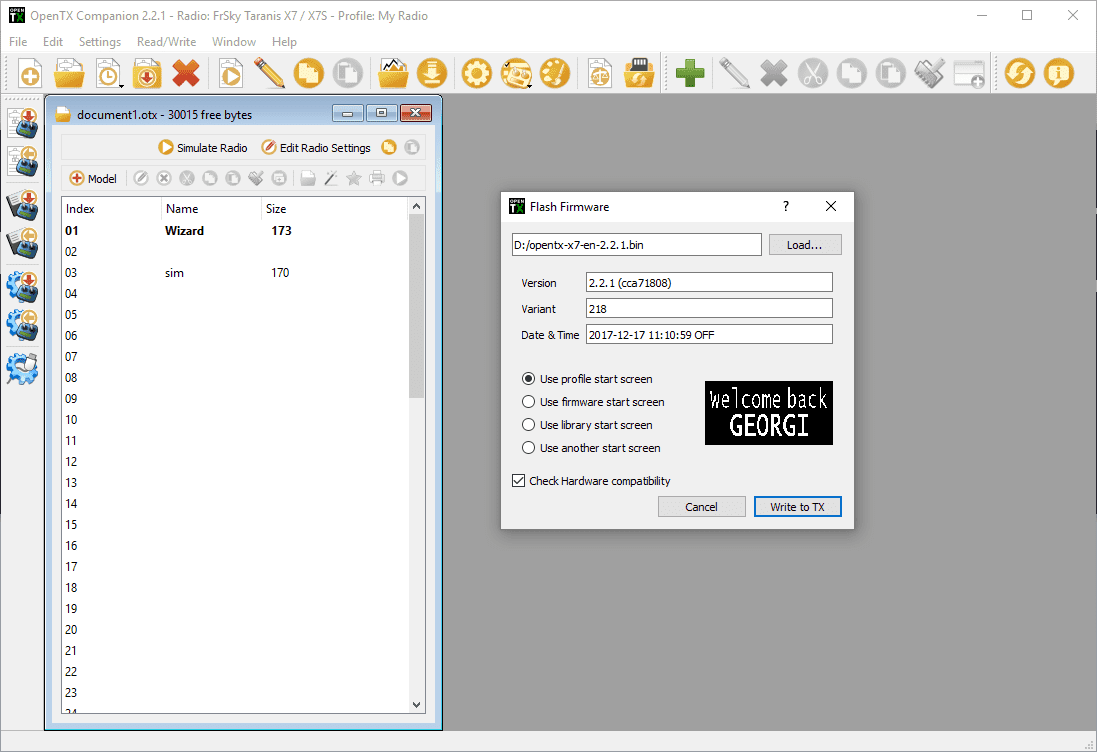Click the write models to radio sidebar icon
Screen dimensions: 1097x752
click(22, 123)
